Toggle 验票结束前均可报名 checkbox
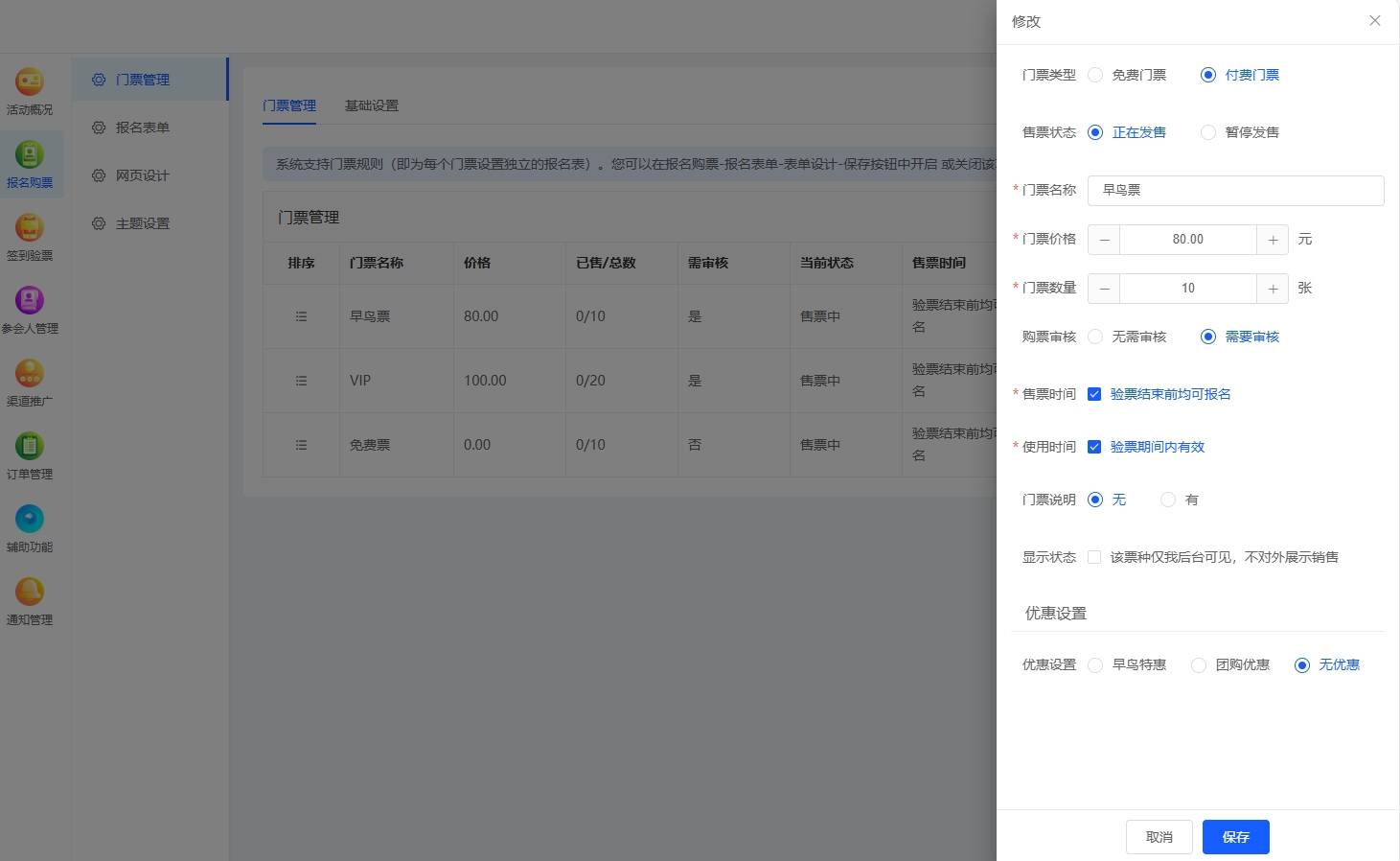This screenshot has width=1400, height=861. 1094,394
